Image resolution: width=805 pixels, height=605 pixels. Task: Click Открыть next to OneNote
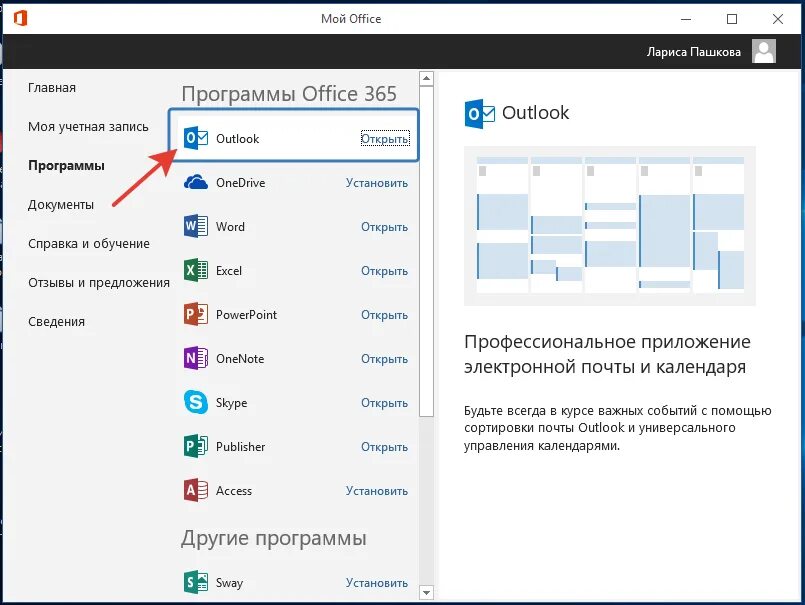[x=385, y=359]
